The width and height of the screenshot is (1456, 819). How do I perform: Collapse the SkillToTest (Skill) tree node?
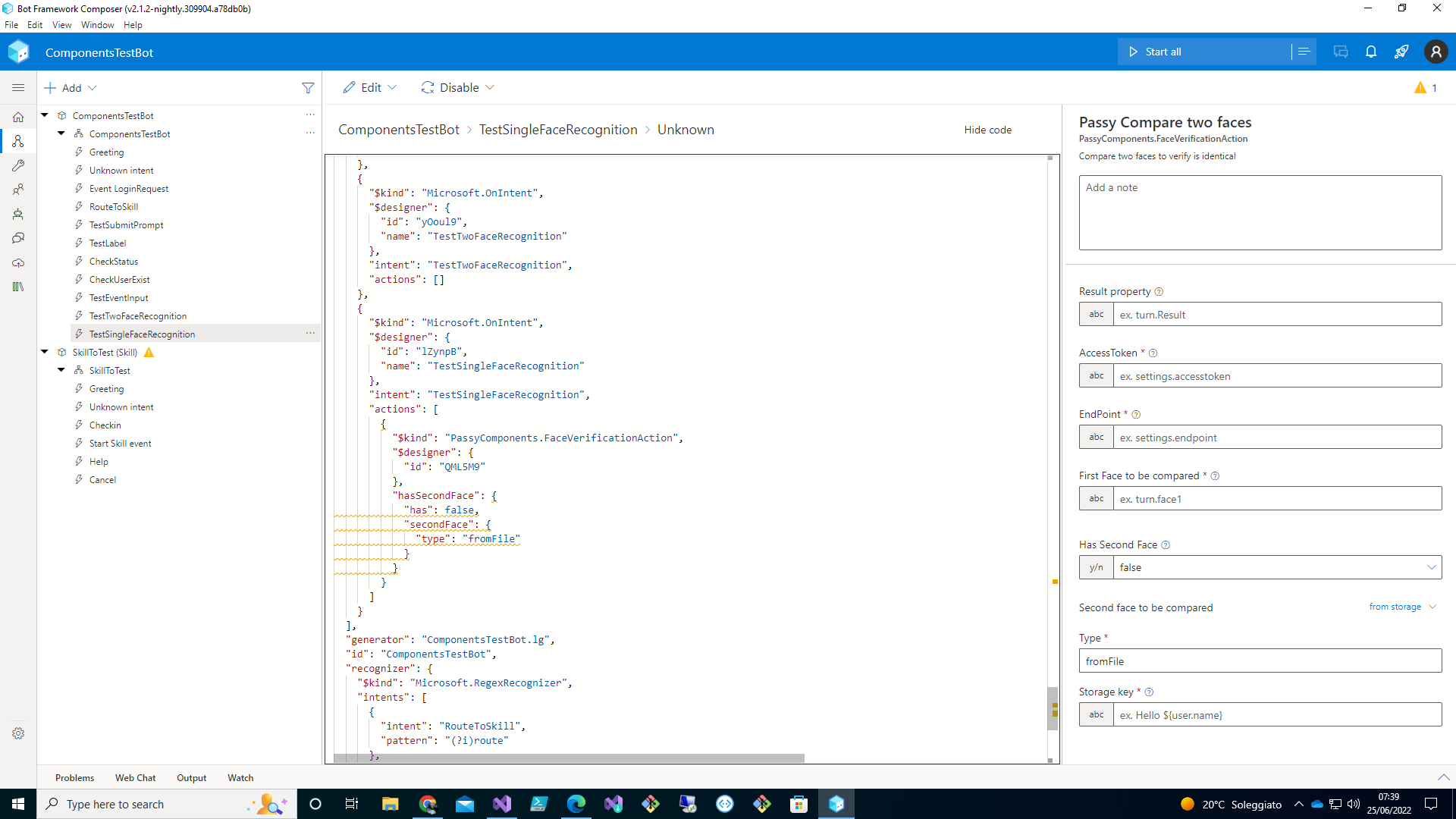[45, 352]
